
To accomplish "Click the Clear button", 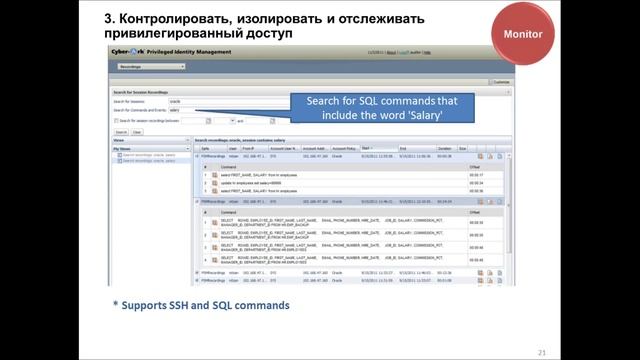I will tap(137, 132).
